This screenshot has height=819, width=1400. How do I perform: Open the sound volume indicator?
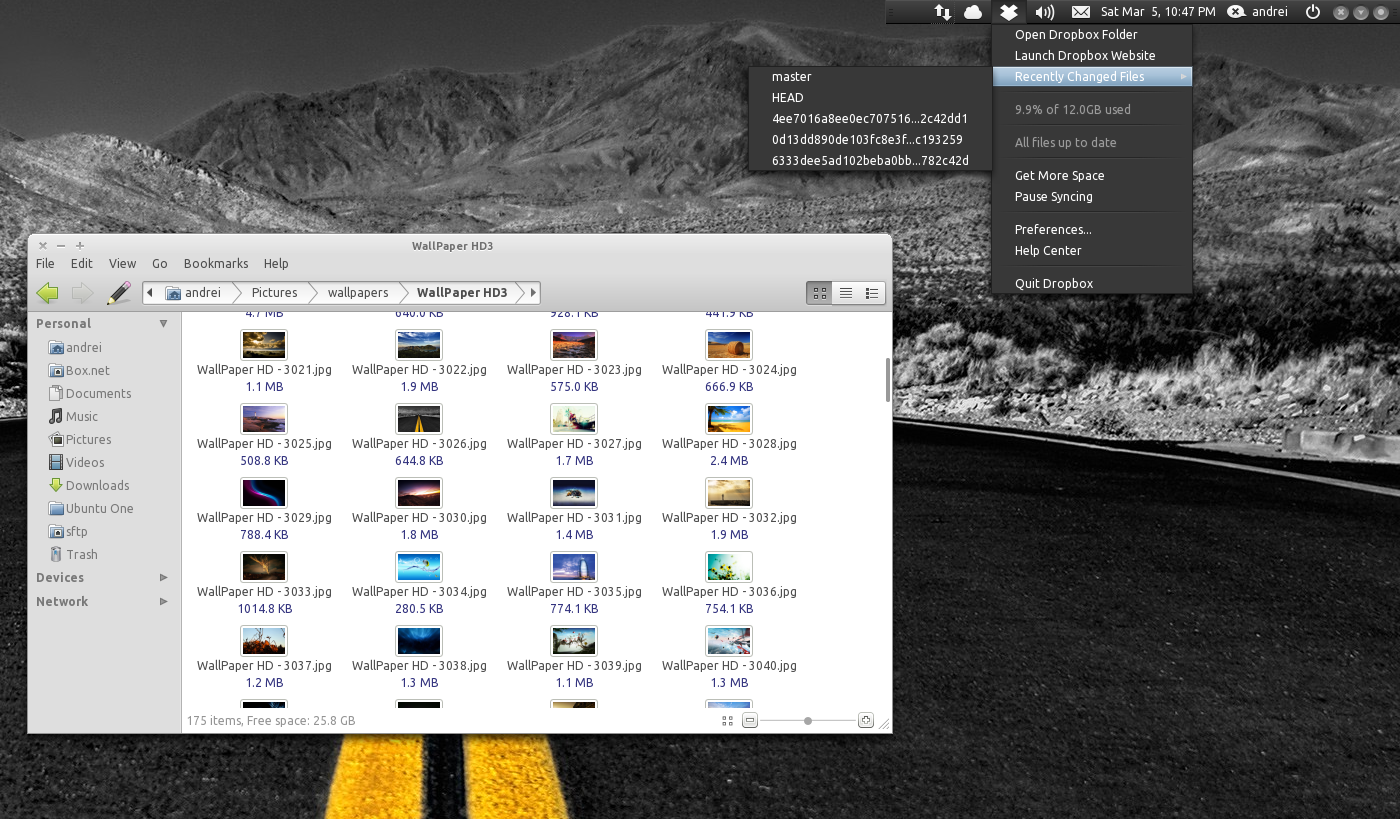(1045, 12)
